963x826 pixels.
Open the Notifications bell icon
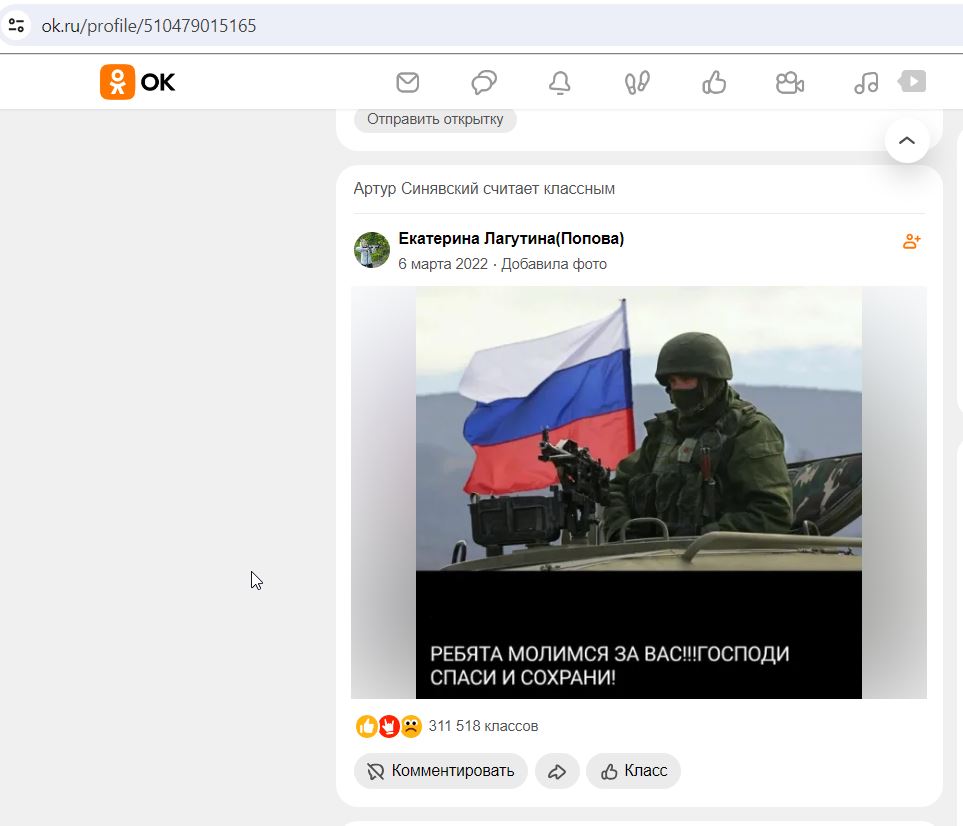pos(559,82)
